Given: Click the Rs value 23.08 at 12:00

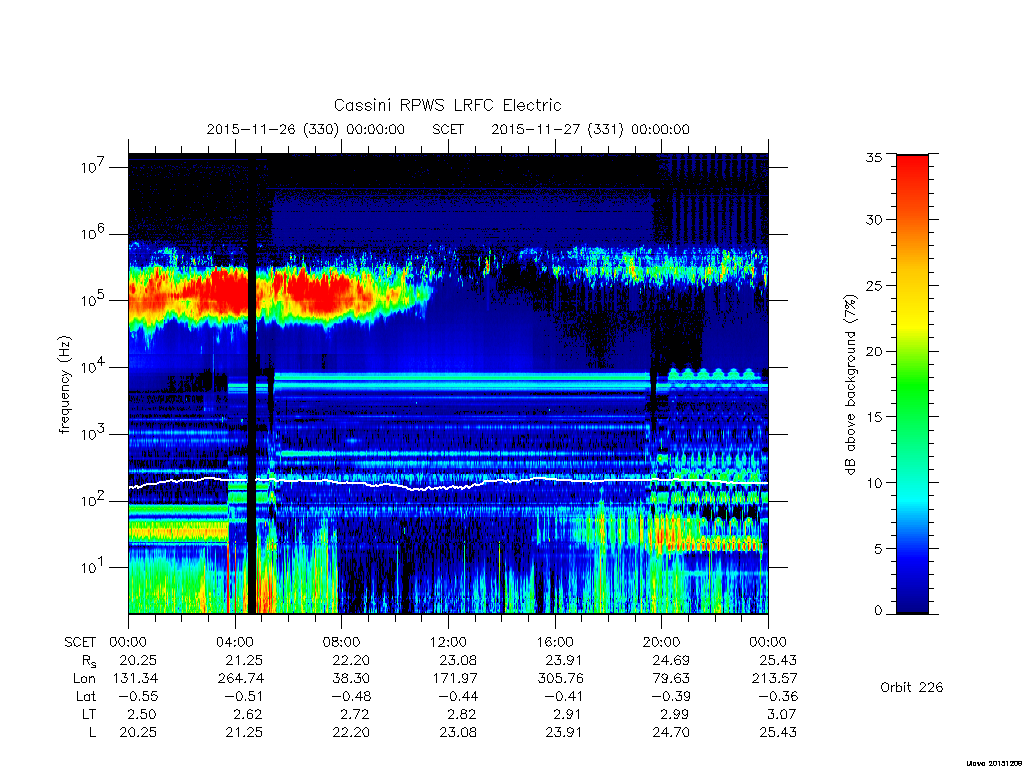Looking at the screenshot, I should click(458, 660).
